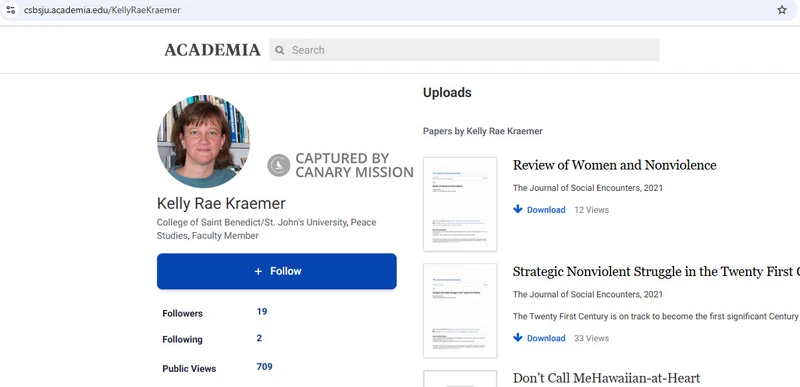
Task: Focus the Academia search field
Action: click(464, 50)
